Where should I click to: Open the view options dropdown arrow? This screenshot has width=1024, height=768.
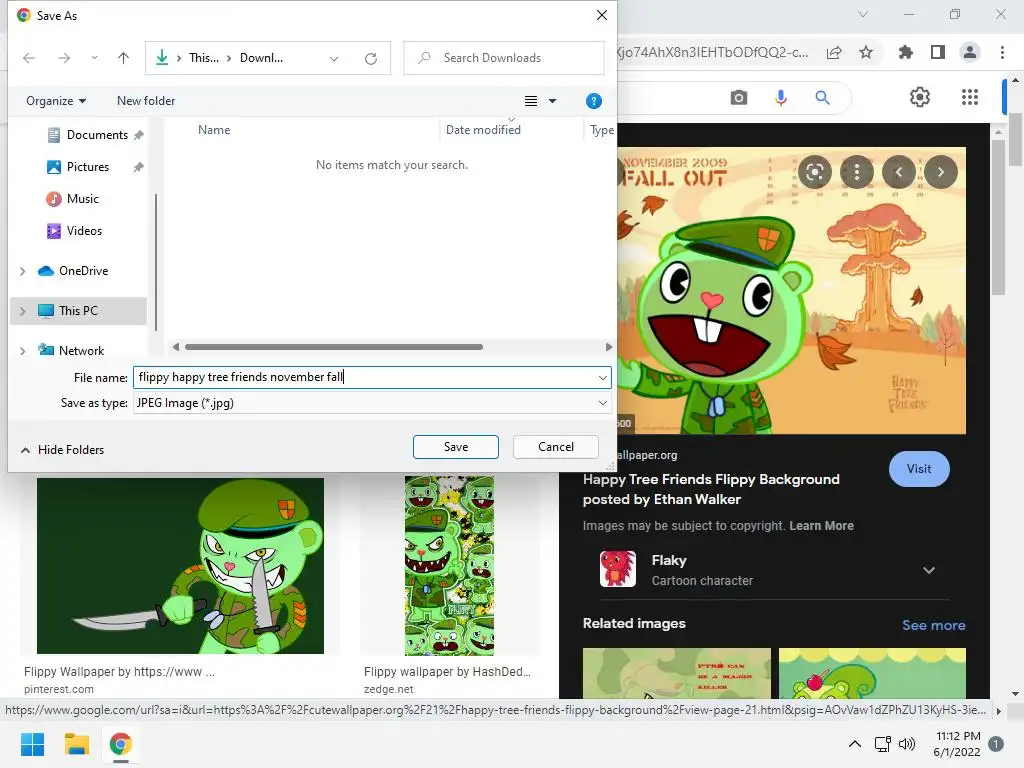[x=552, y=101]
